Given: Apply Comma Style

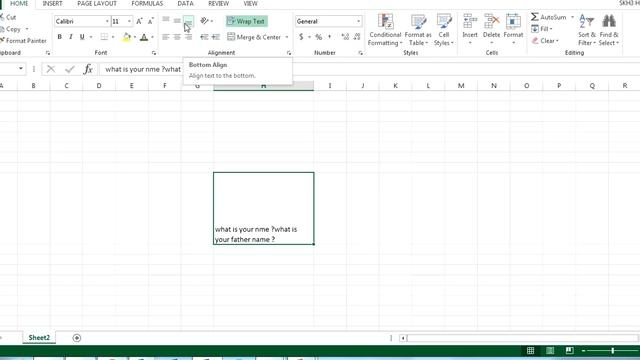Looking at the screenshot, I should (329, 37).
